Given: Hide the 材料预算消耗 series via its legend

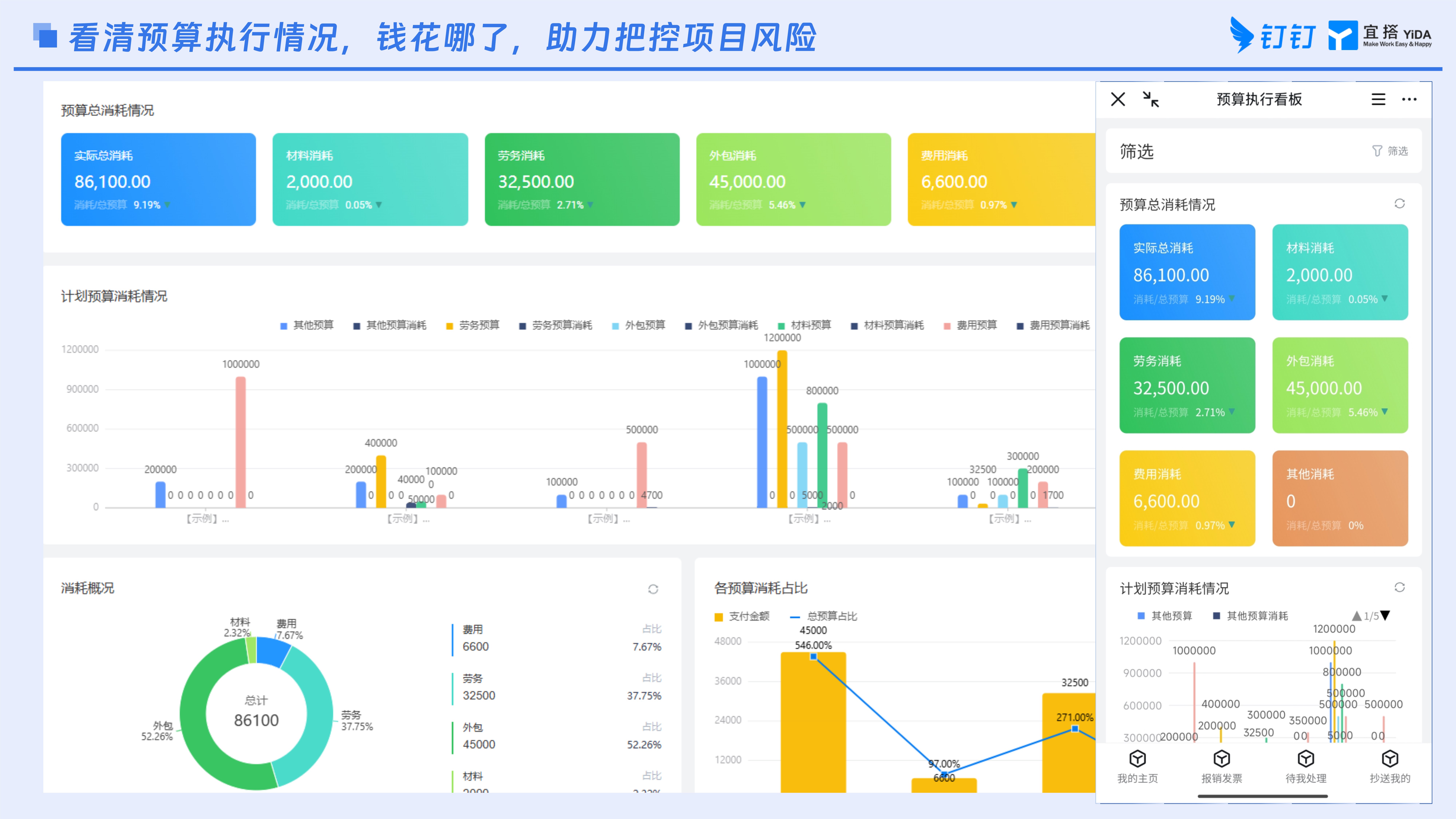Looking at the screenshot, I should point(887,326).
